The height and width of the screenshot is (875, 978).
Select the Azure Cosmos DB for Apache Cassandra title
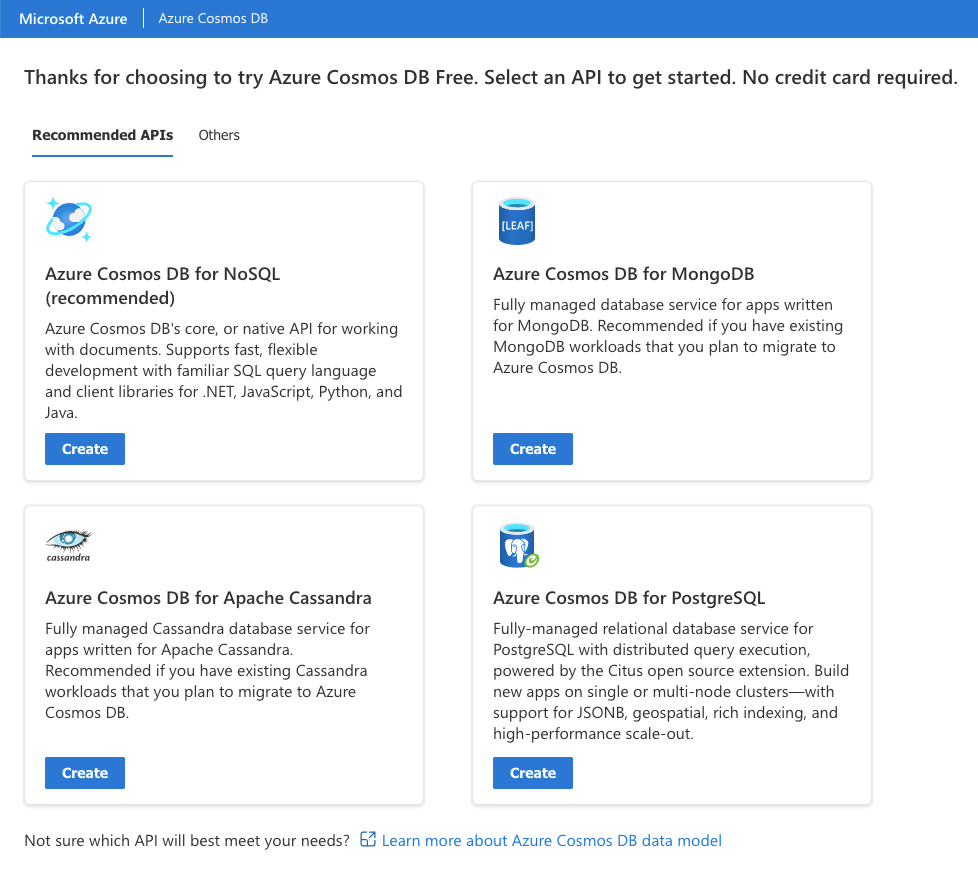point(208,598)
